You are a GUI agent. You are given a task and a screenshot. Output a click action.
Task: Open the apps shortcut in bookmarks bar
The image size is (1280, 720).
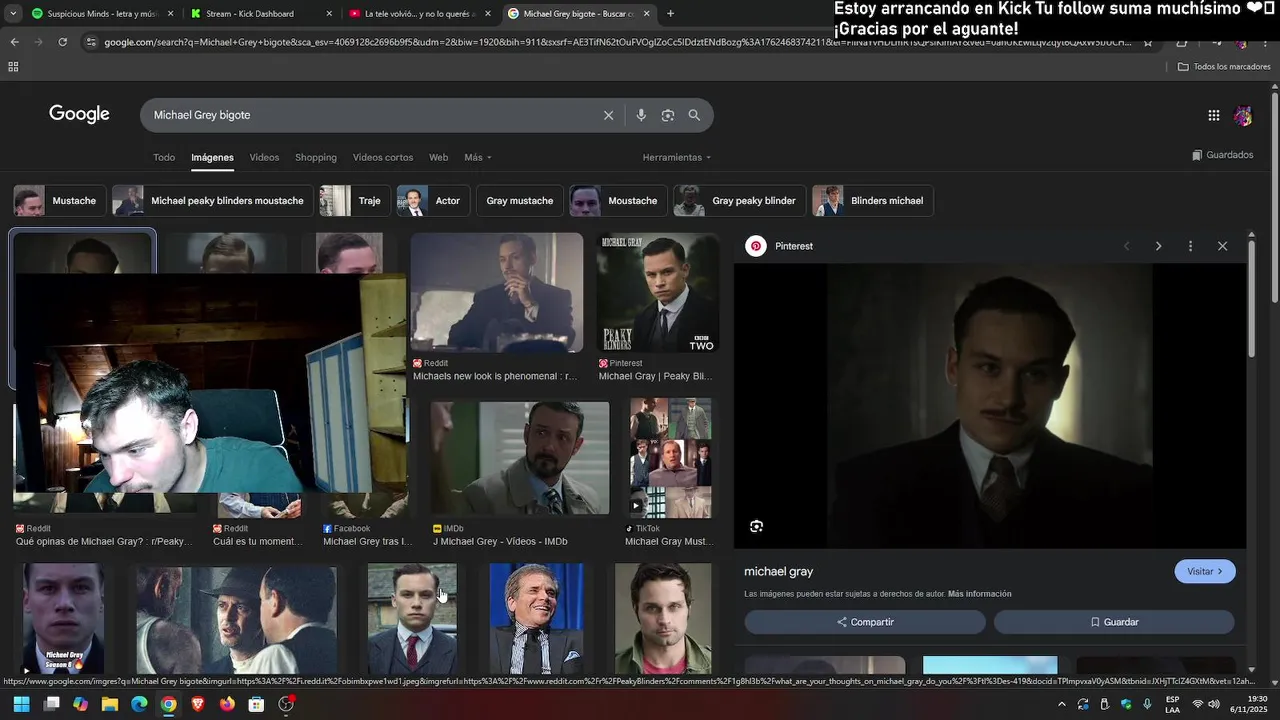pos(13,67)
